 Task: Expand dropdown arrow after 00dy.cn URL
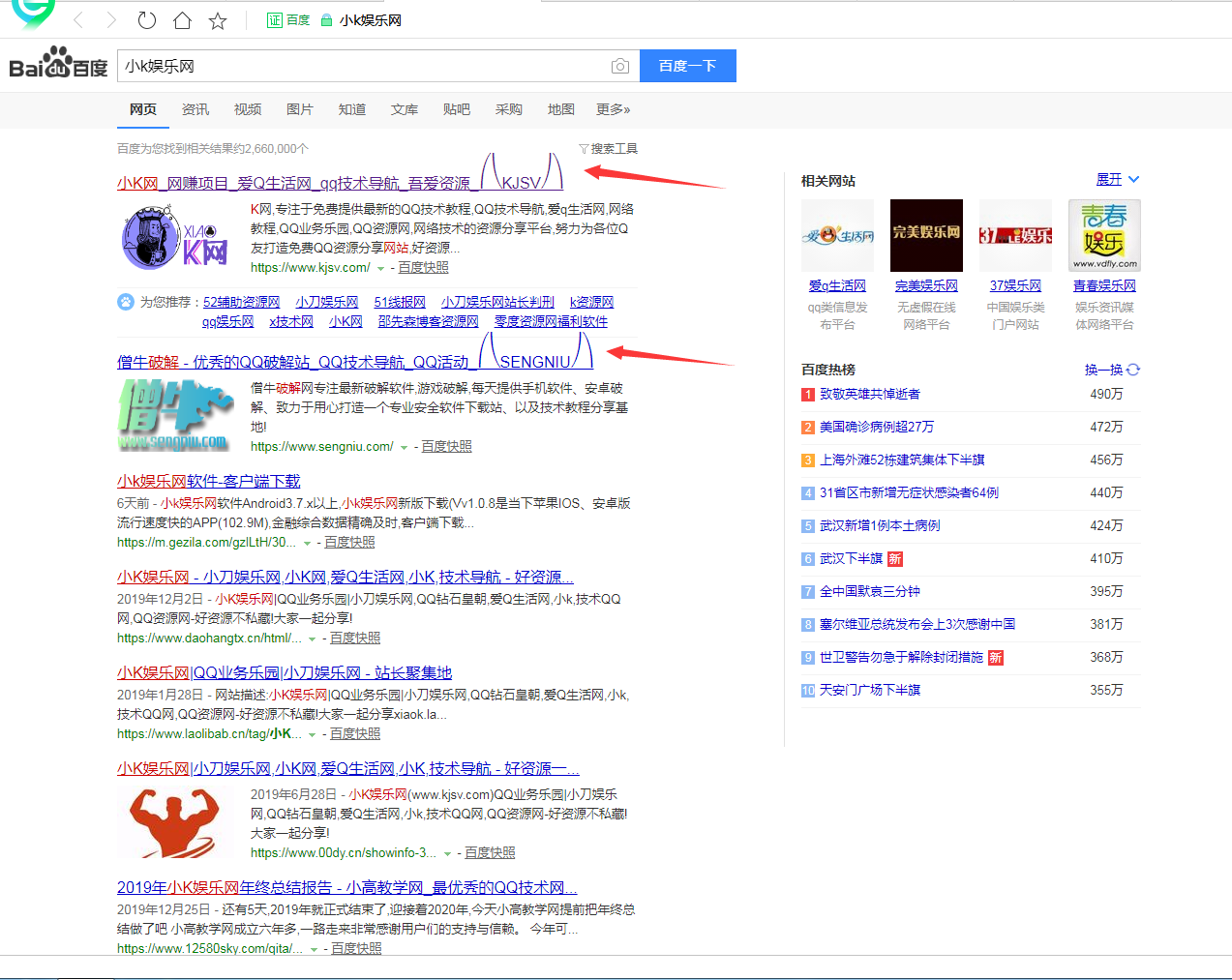tap(447, 853)
